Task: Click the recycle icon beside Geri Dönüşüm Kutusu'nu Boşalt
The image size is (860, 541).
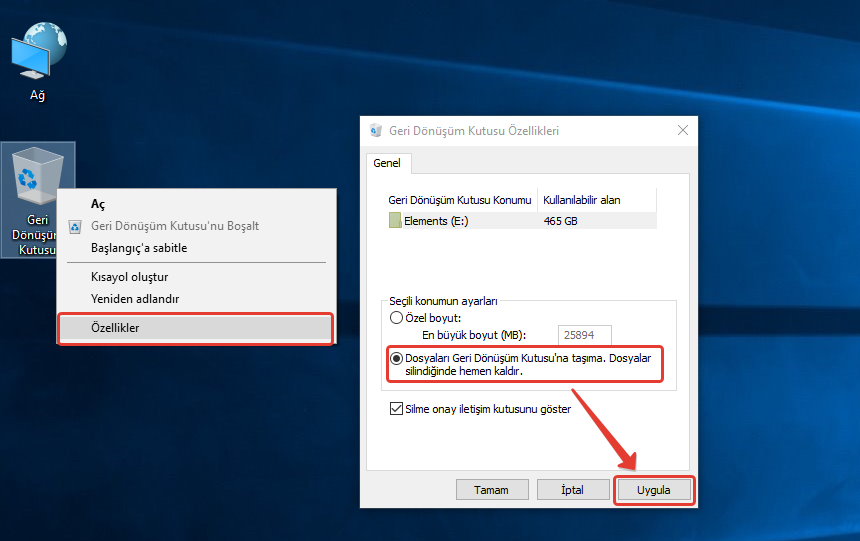Action: point(75,226)
